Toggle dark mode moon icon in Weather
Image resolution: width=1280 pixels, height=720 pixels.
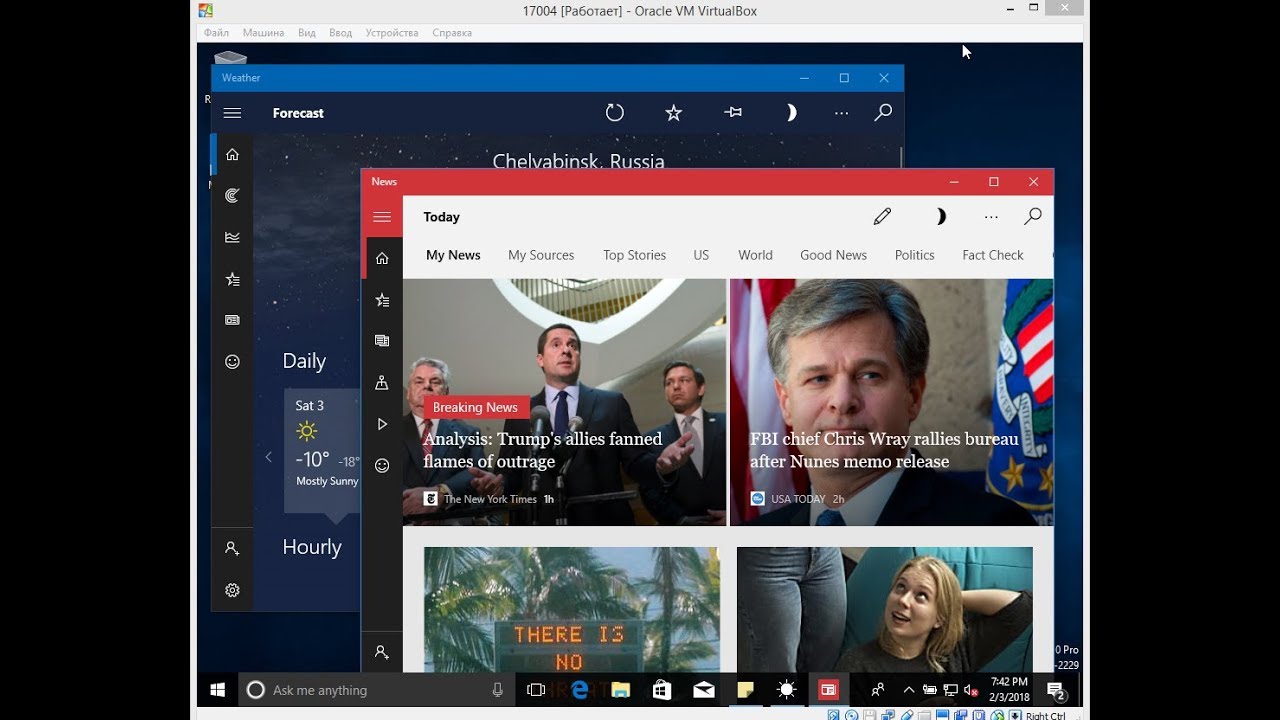(791, 113)
